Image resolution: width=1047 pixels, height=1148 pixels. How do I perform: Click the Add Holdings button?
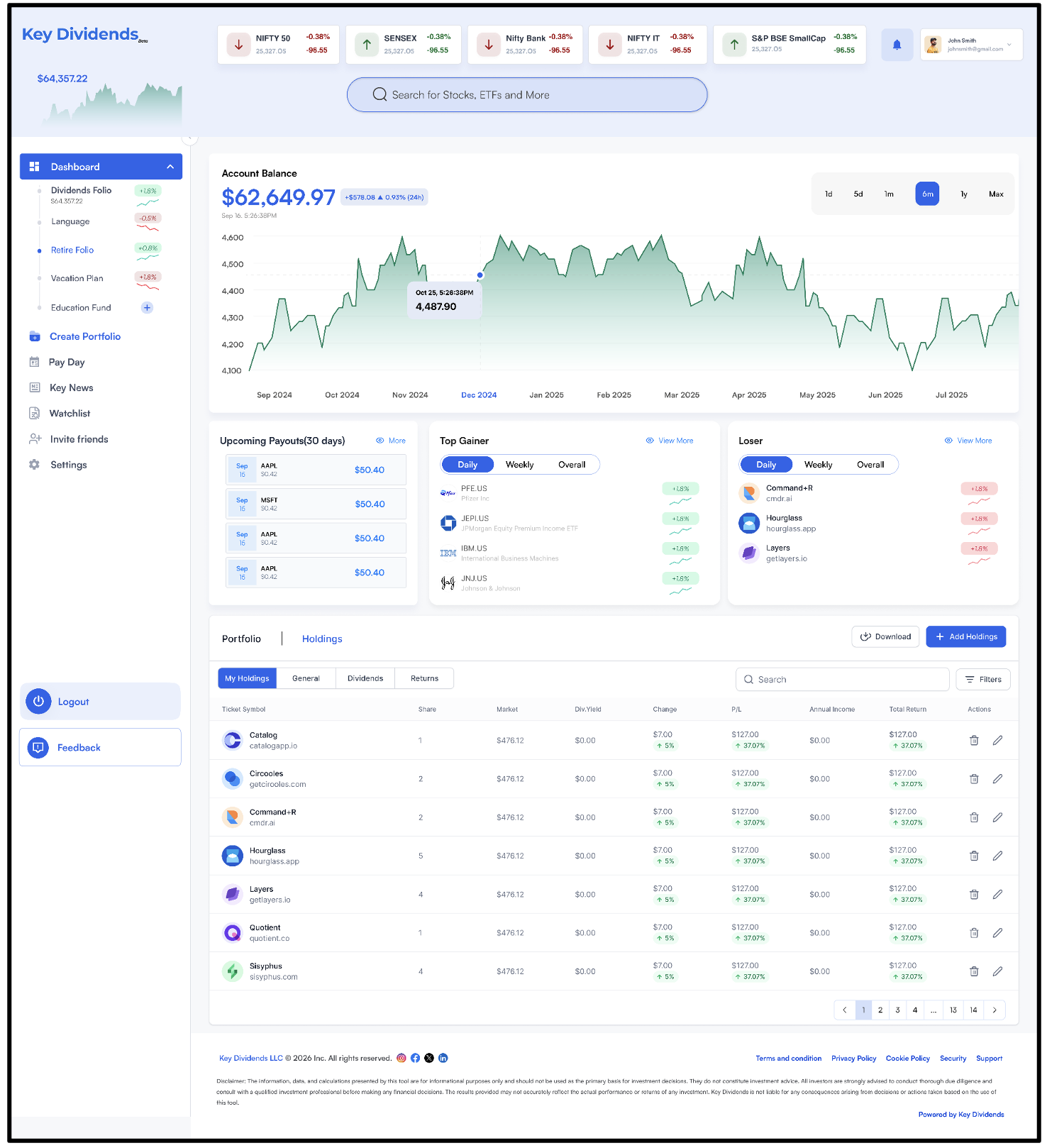(x=965, y=636)
